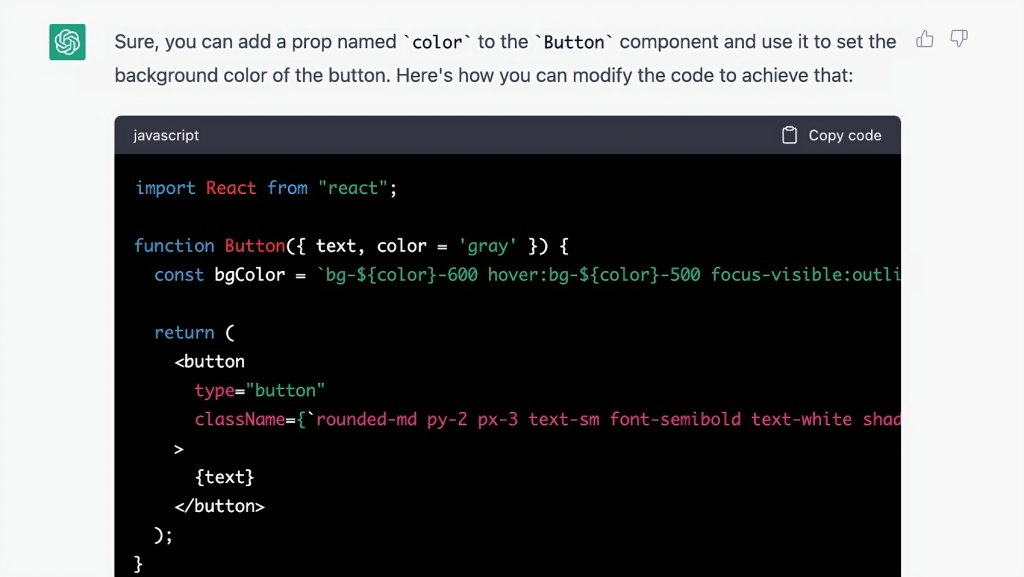This screenshot has height=577, width=1024.
Task: Click the type="button" attribute line
Action: tap(260, 390)
